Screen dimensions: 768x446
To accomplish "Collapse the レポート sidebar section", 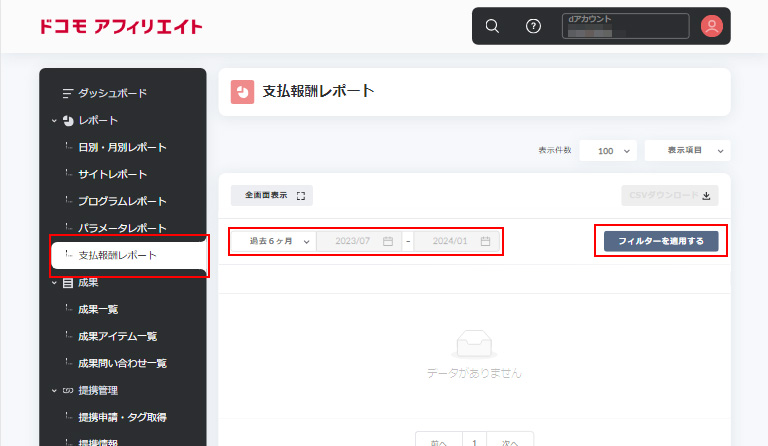I will point(55,120).
